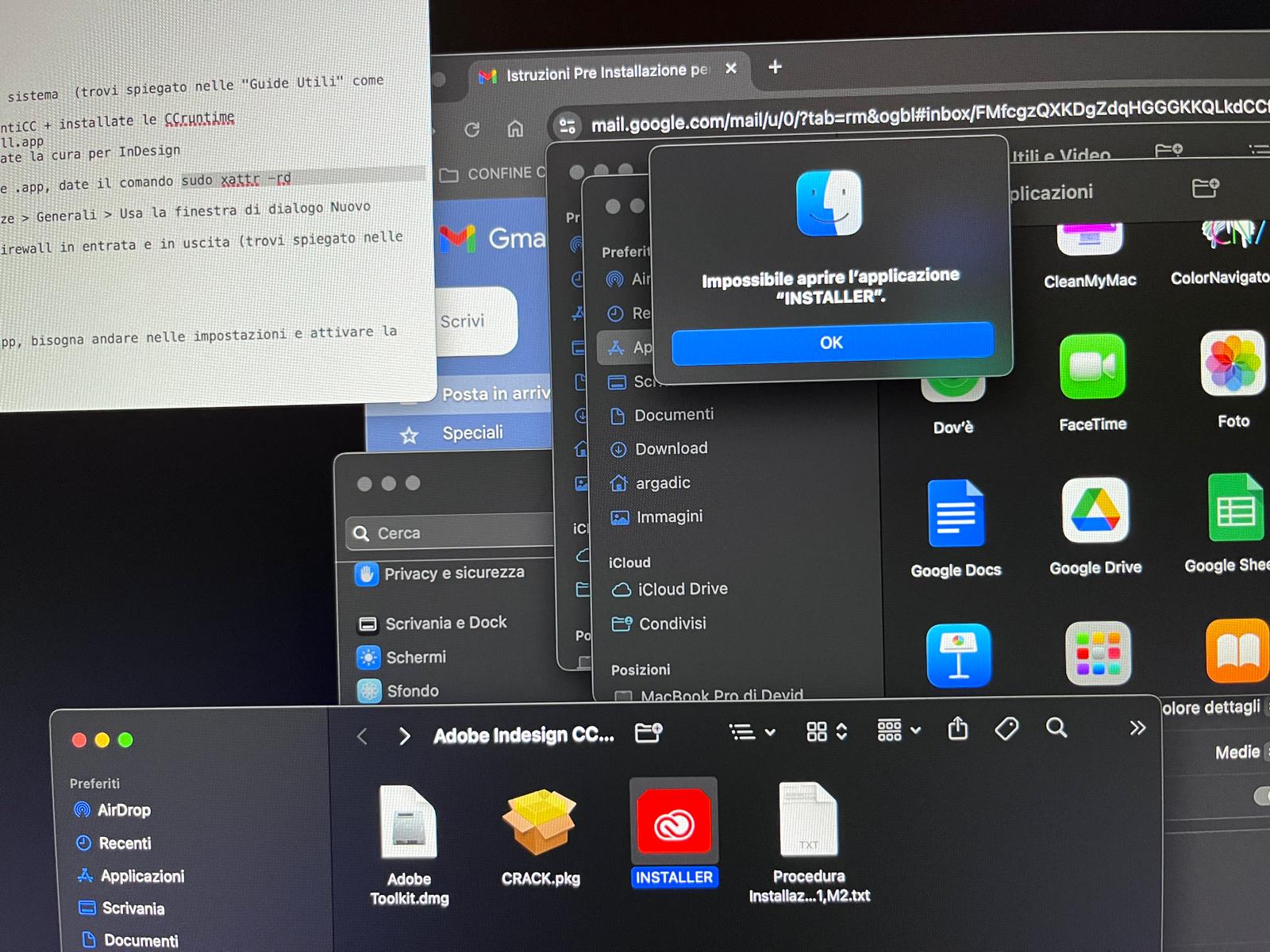The width and height of the screenshot is (1270, 952).
Task: Create new folder in Adobe Indesign window
Action: 648,732
